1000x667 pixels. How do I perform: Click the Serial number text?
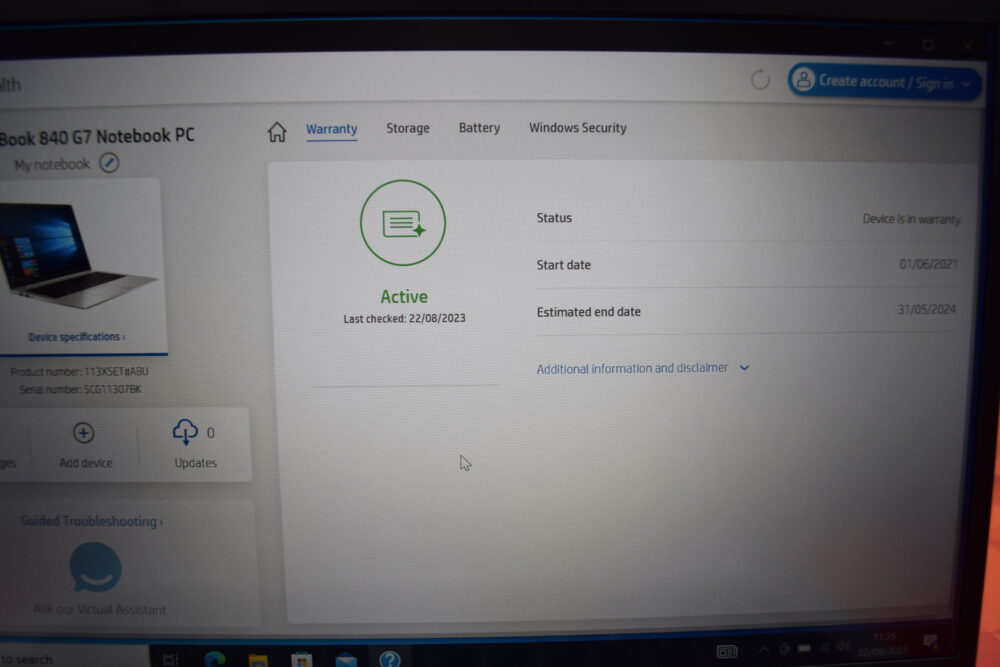[x=80, y=389]
